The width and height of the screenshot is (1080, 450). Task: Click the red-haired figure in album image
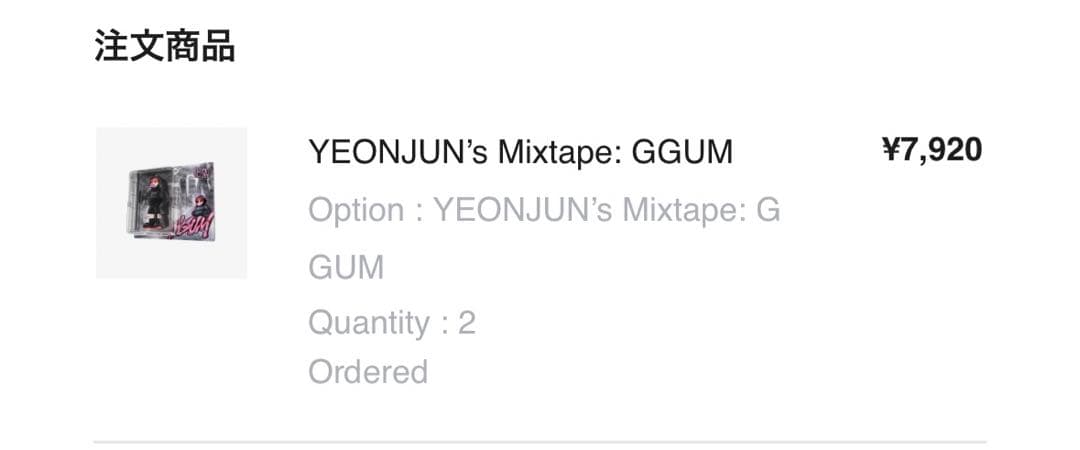[x=154, y=201]
